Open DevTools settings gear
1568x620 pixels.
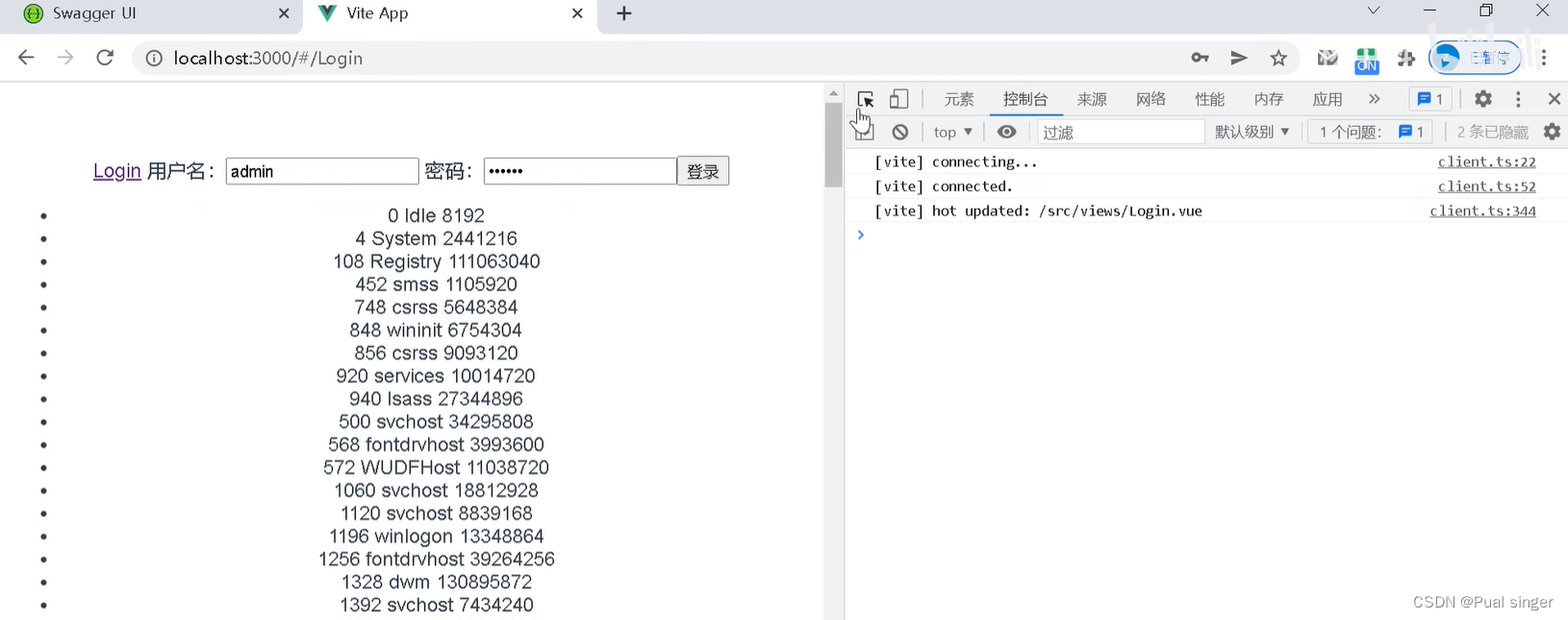tap(1483, 99)
